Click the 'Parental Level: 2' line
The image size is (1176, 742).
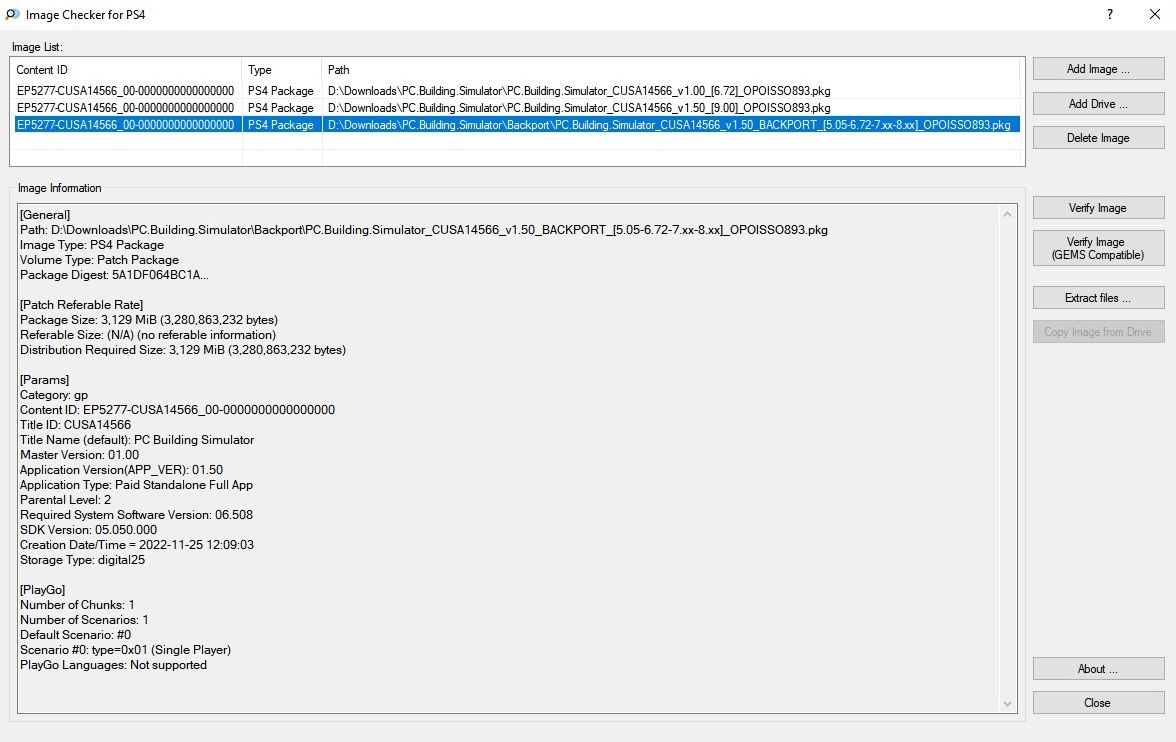click(65, 500)
